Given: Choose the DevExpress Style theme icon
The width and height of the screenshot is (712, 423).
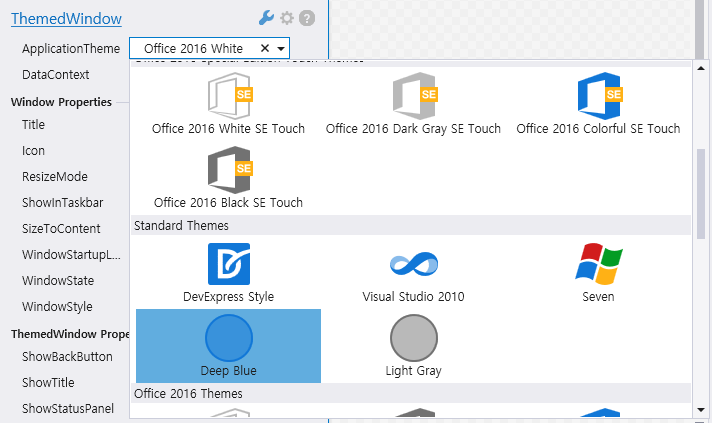Looking at the screenshot, I should coord(229,264).
